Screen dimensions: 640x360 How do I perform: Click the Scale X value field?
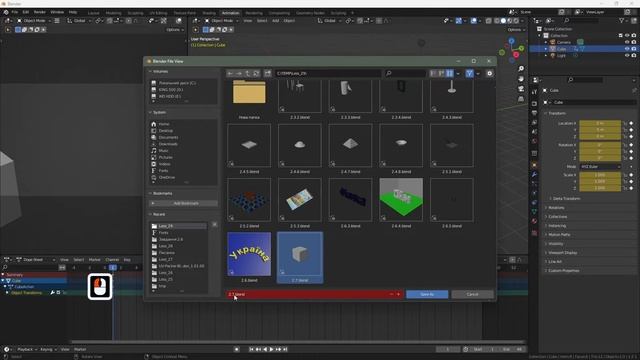(600, 175)
